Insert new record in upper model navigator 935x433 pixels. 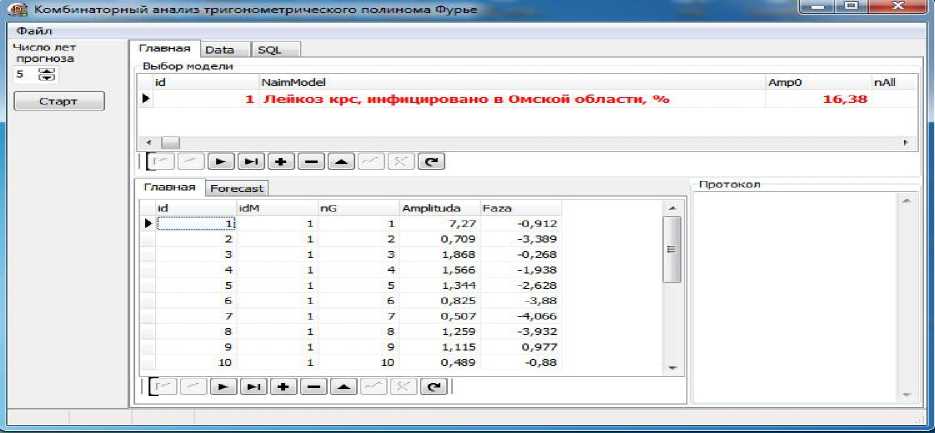click(x=282, y=160)
